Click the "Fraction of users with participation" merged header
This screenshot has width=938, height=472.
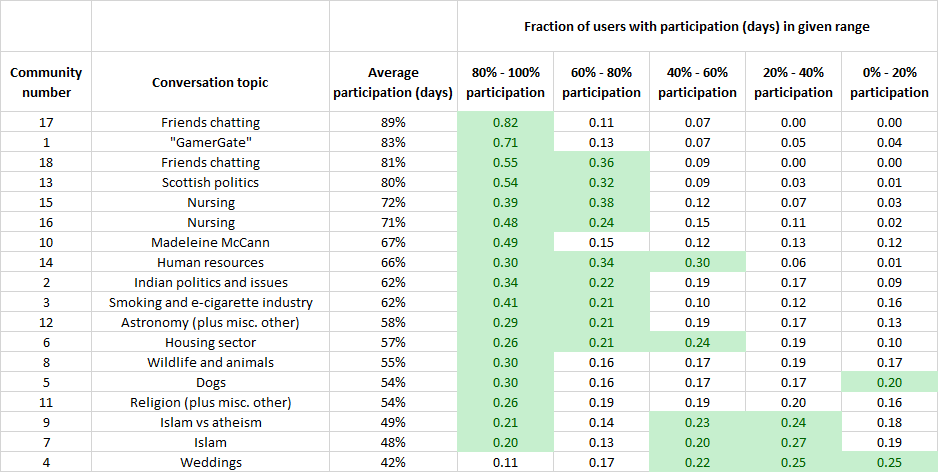(x=697, y=27)
